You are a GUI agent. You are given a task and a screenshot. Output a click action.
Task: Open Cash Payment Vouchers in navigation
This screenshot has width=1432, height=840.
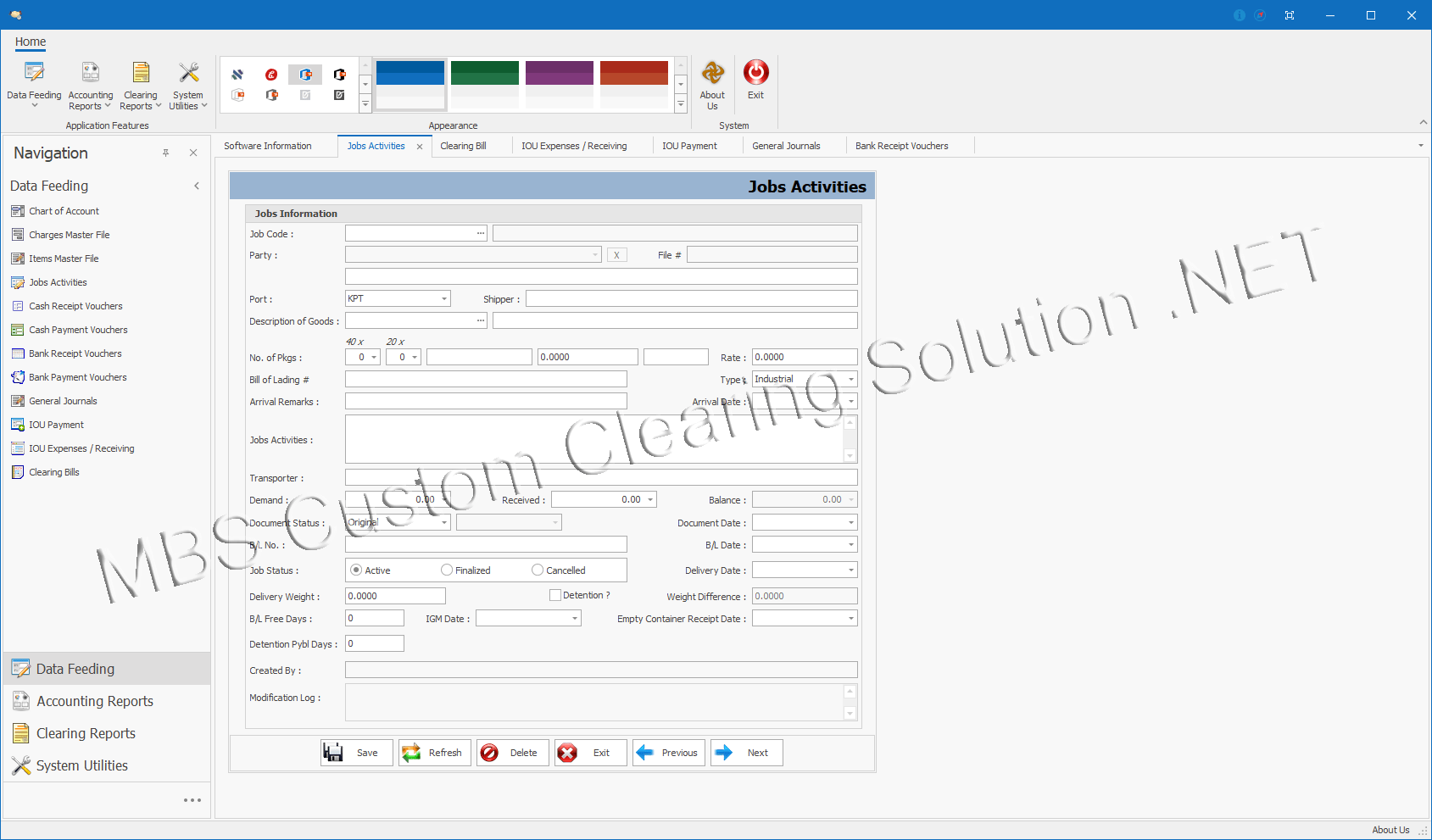coord(78,330)
